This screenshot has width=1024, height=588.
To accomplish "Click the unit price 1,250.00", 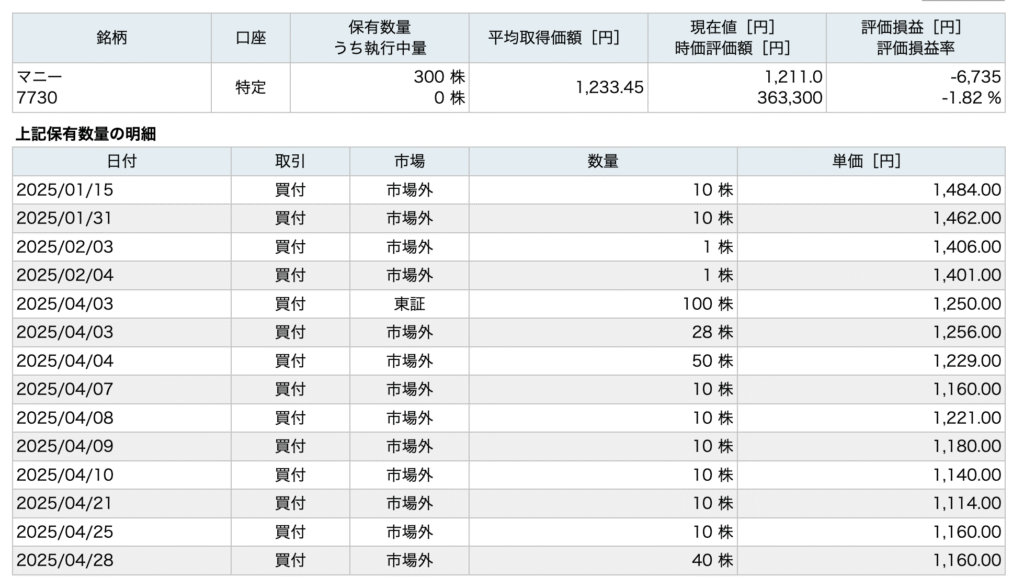I will pos(967,304).
